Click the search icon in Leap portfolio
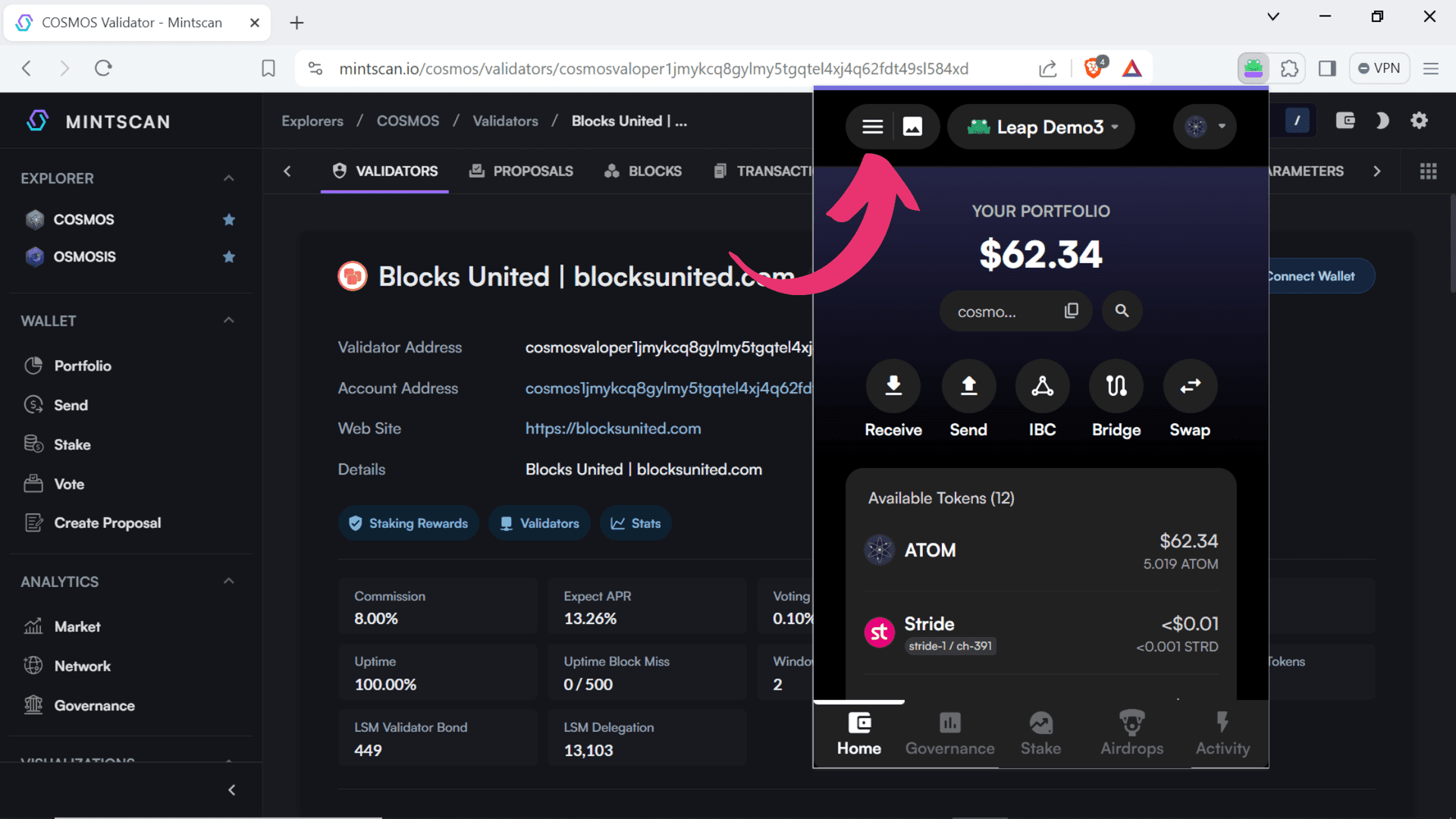This screenshot has height=819, width=1456. point(1122,311)
